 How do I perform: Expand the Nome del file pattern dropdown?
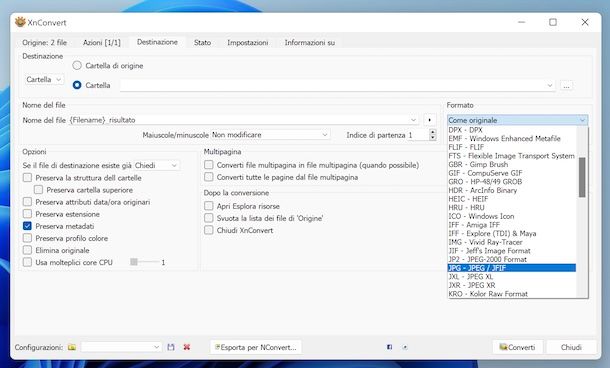(414, 120)
